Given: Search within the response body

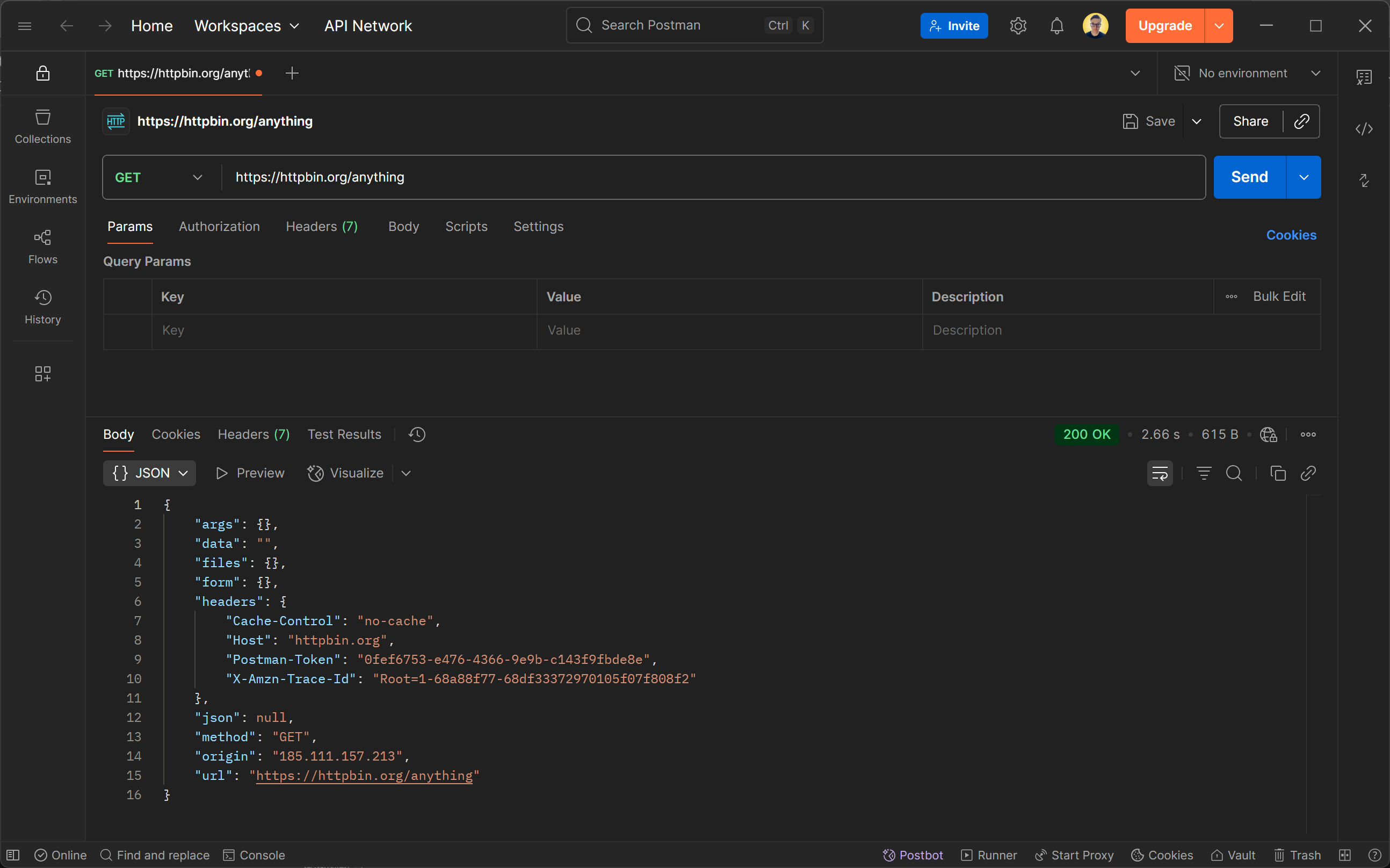Looking at the screenshot, I should pyautogui.click(x=1234, y=473).
